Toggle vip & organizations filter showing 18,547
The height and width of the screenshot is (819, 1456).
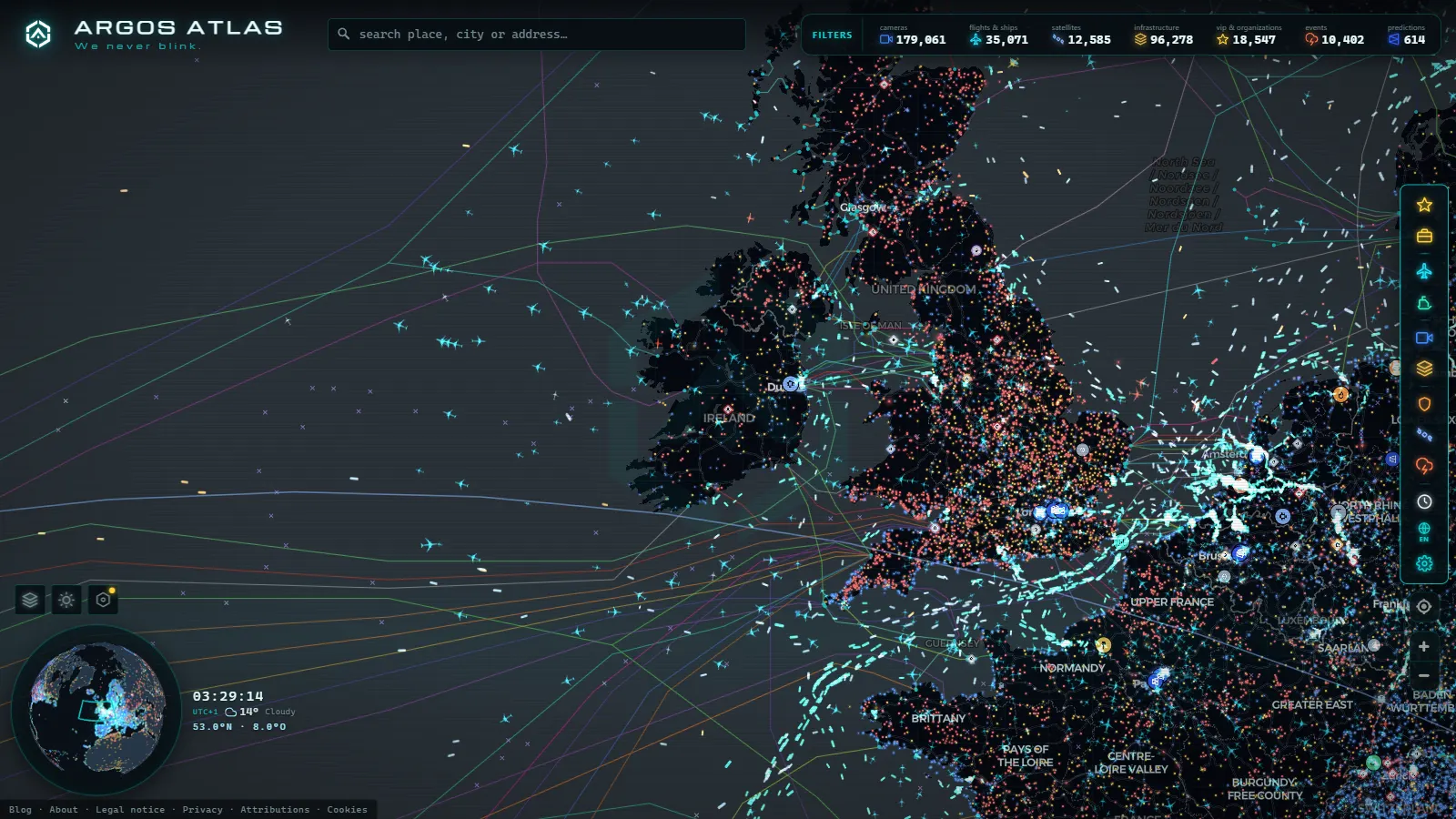coord(1248,35)
